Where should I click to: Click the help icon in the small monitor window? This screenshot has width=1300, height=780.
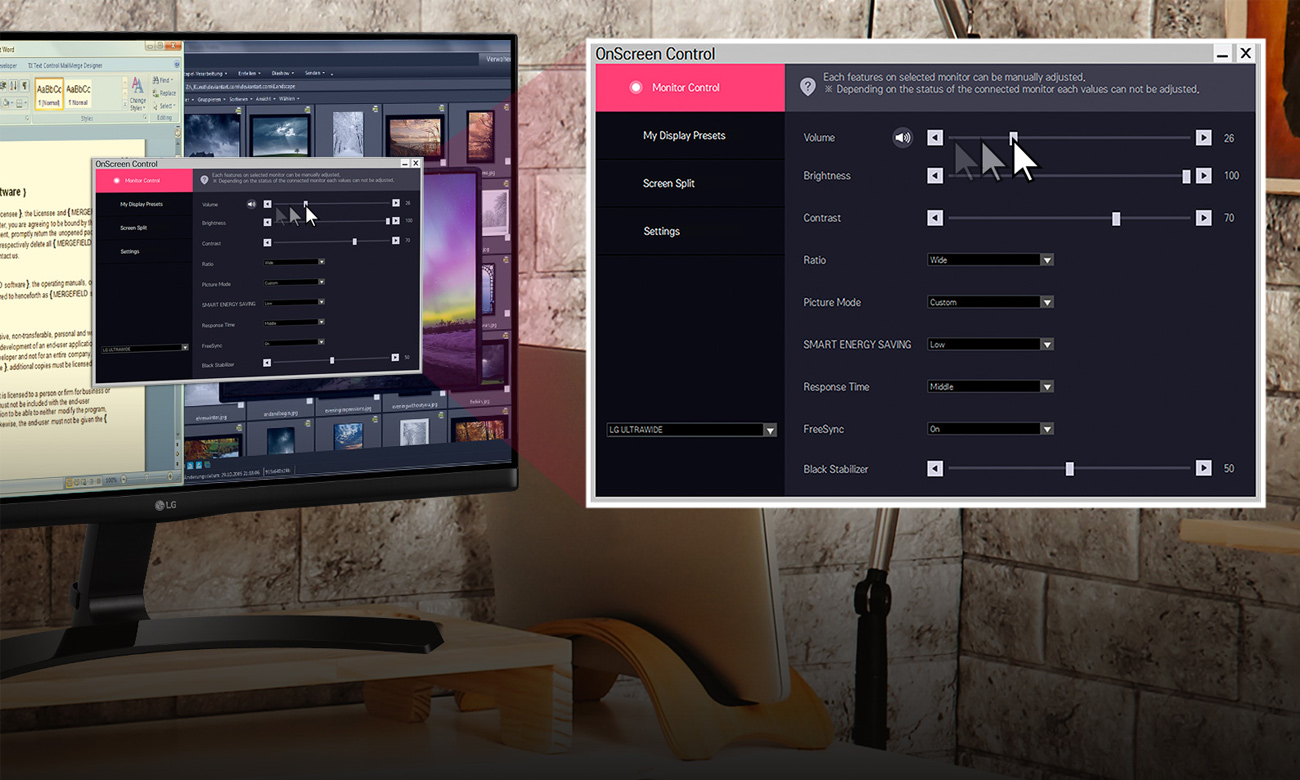pyautogui.click(x=204, y=180)
